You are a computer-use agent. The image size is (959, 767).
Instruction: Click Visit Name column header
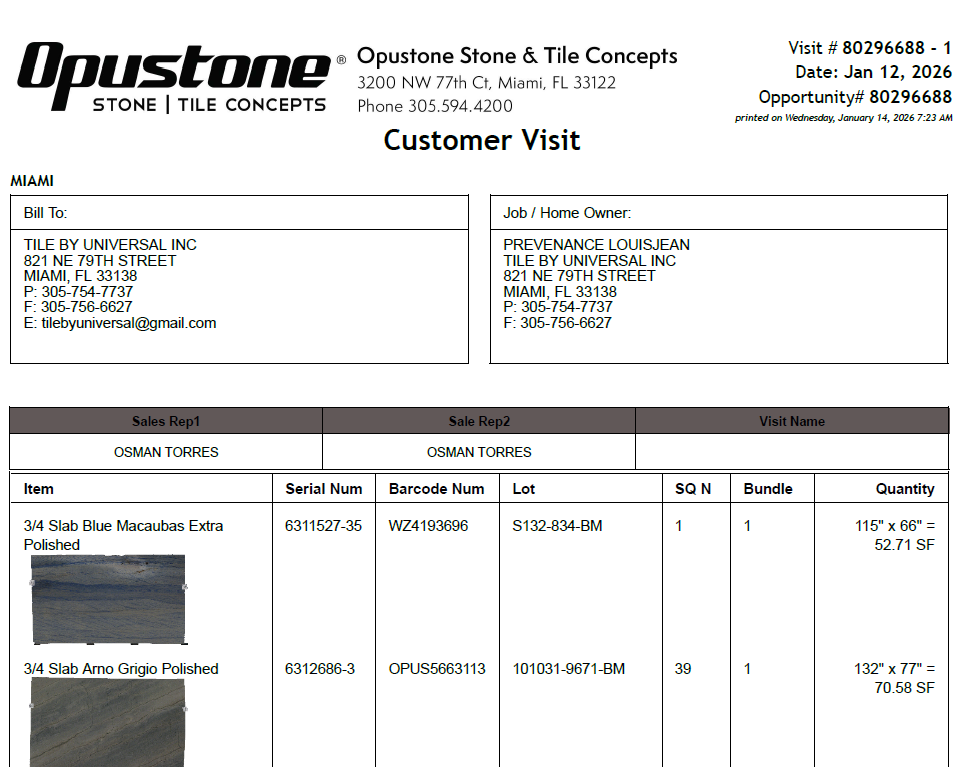click(792, 421)
